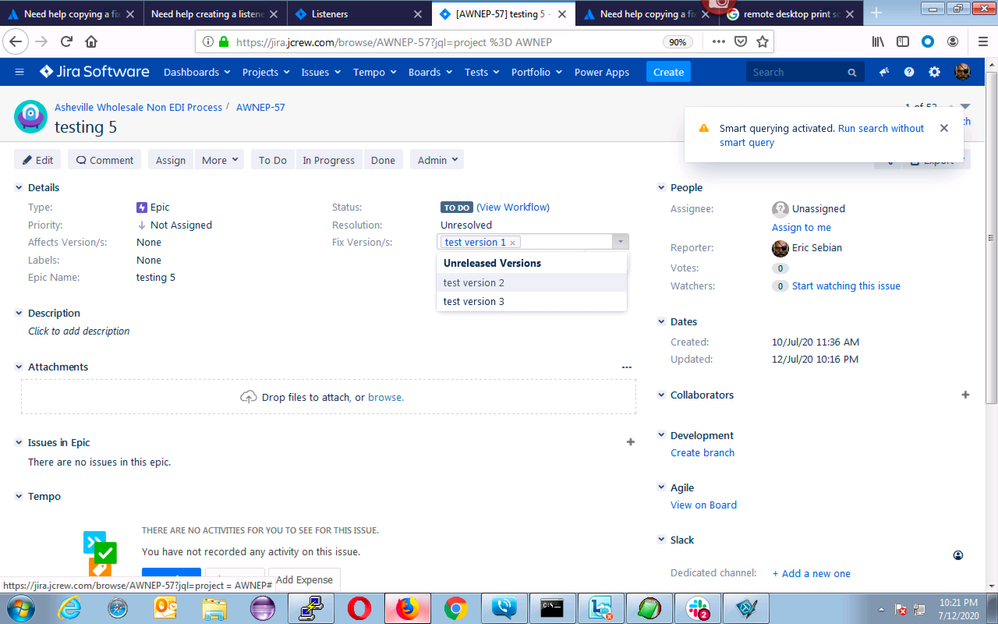Add an issue to epic with plus icon

point(630,442)
